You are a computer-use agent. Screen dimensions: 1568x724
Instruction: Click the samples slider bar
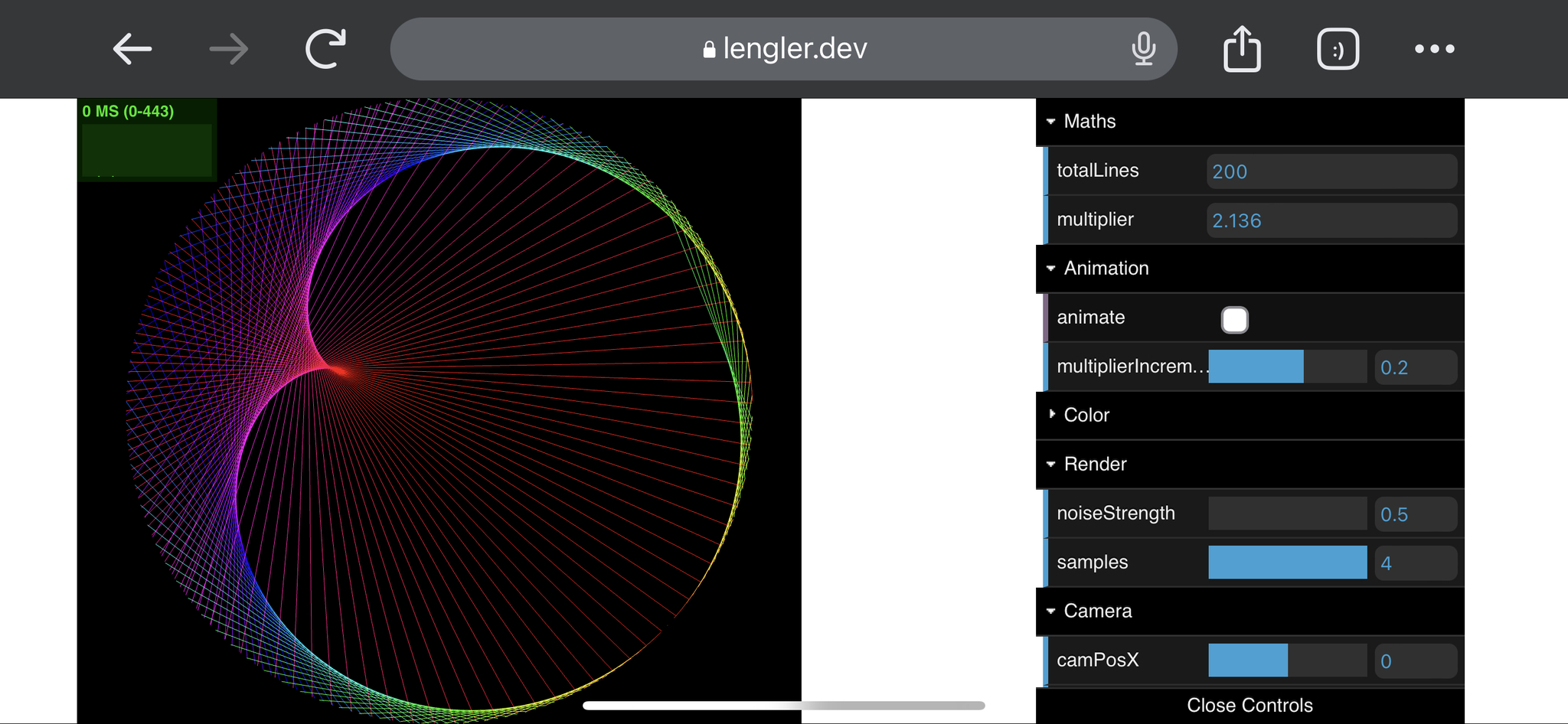click(1287, 563)
